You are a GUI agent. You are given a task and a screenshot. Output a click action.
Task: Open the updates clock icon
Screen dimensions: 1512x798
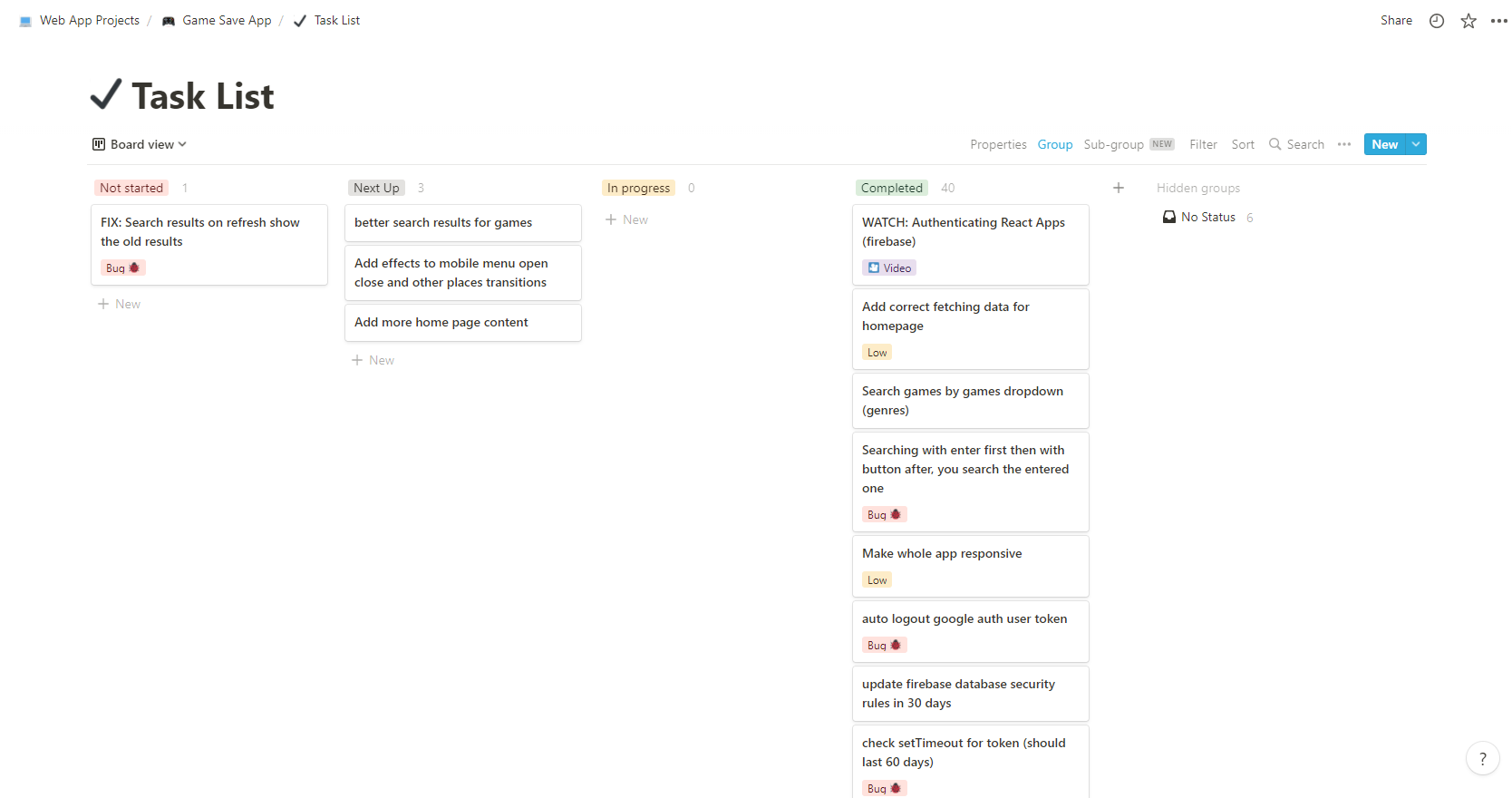click(x=1437, y=21)
